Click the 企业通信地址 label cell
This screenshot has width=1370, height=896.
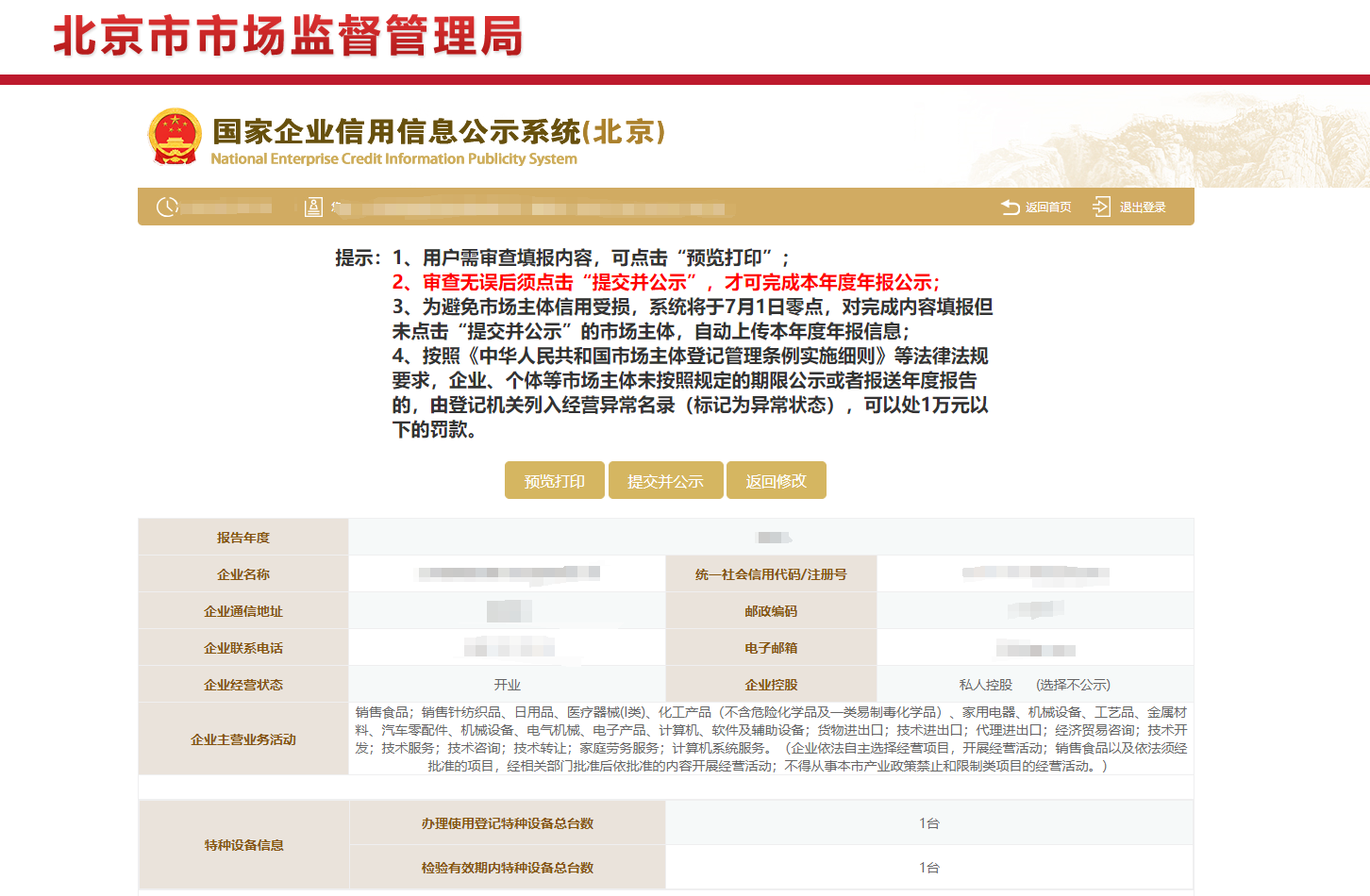click(243, 610)
